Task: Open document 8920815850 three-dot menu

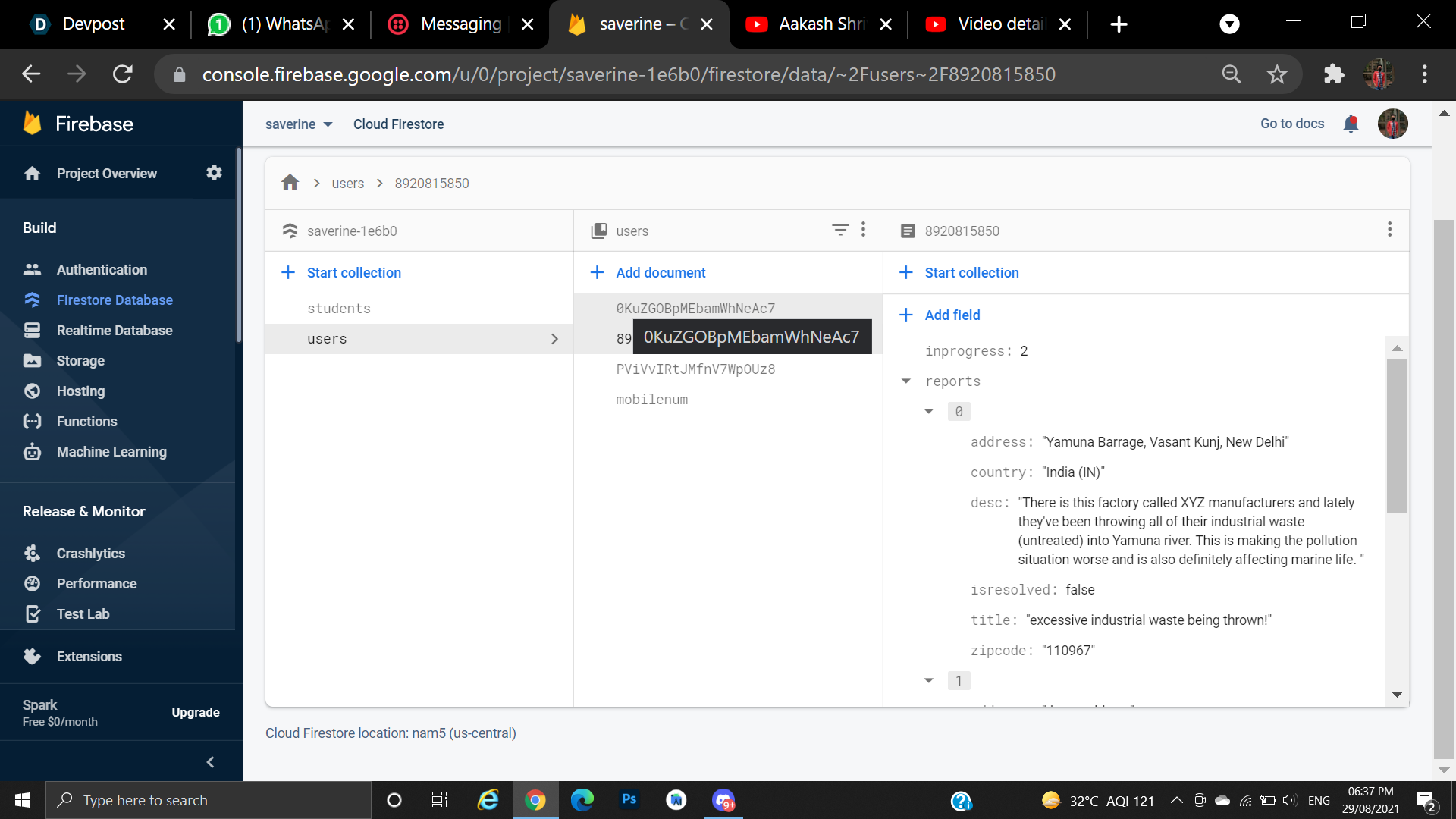Action: click(x=1389, y=230)
